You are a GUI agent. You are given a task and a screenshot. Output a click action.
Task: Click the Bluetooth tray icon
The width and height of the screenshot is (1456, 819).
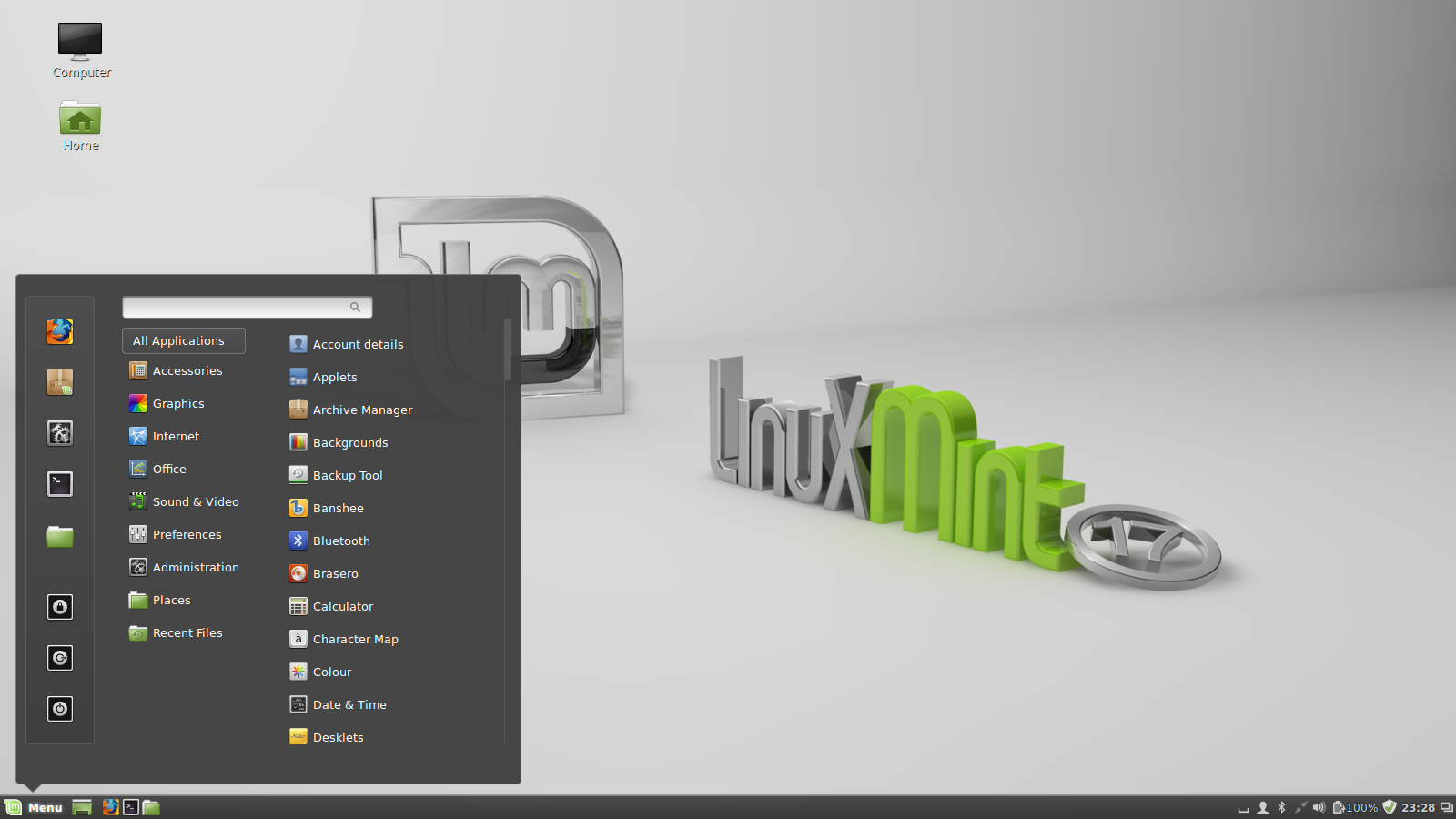pos(1282,807)
